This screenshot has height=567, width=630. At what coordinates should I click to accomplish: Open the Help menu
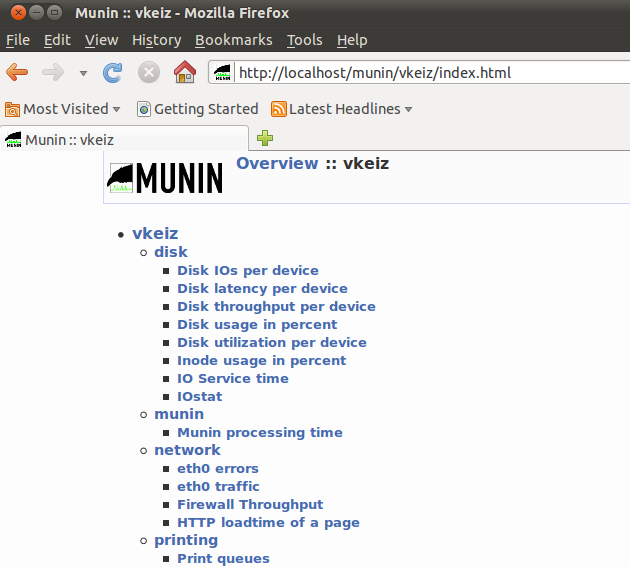352,40
